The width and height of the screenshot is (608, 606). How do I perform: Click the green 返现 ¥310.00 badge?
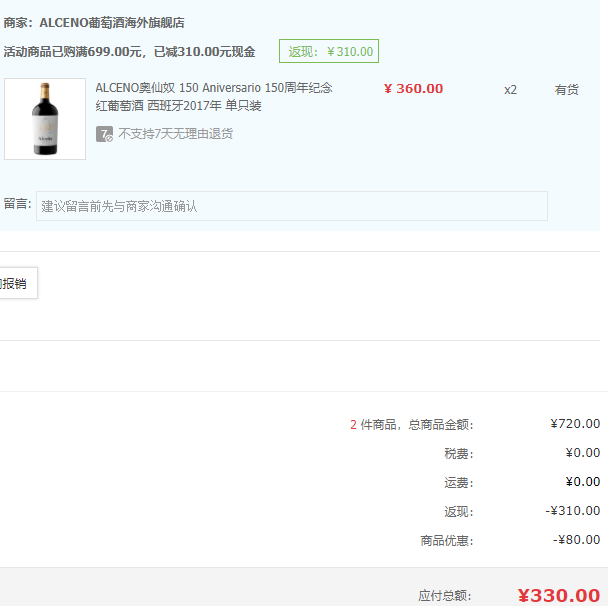pos(329,51)
